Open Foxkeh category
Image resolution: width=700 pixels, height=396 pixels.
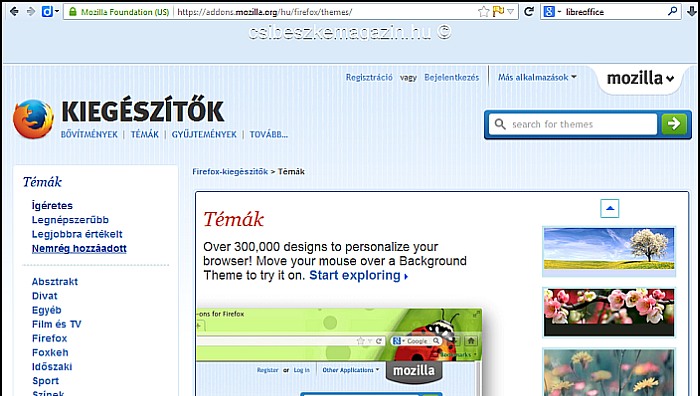point(50,353)
